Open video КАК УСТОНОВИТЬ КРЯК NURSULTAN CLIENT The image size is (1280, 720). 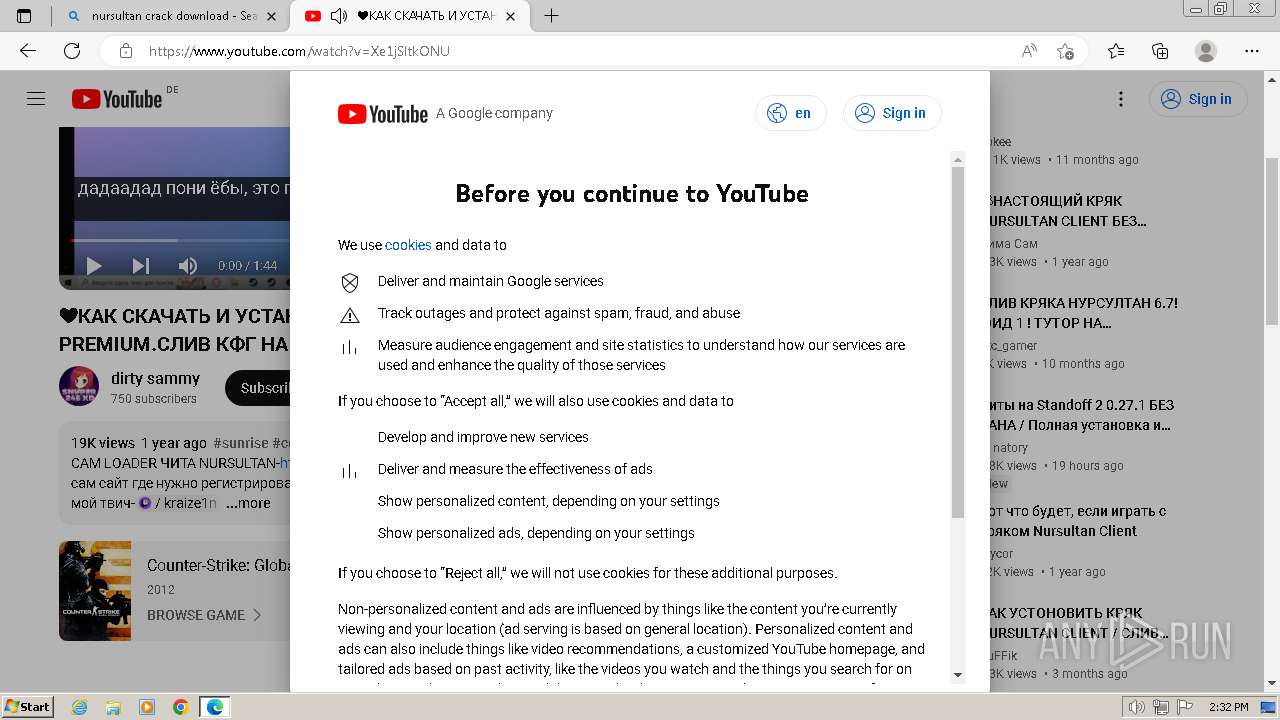1080,623
